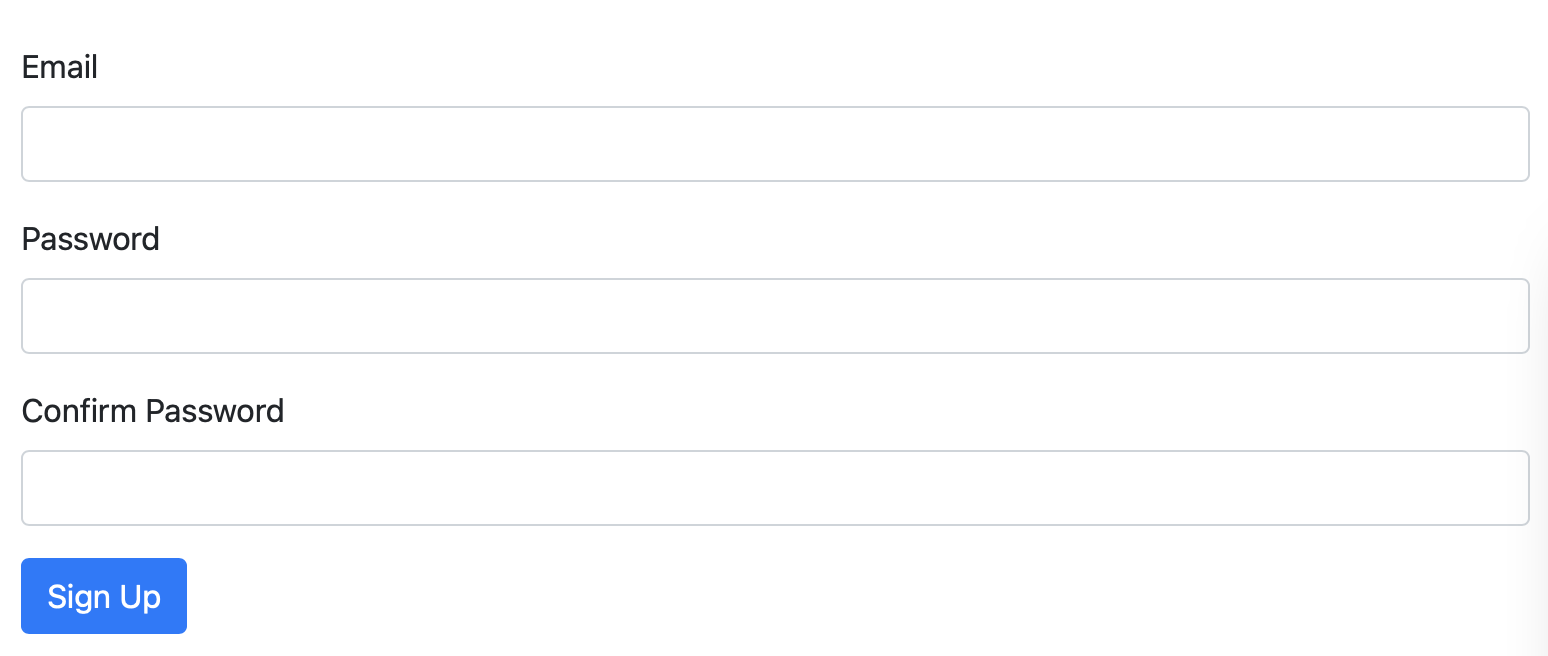This screenshot has width=1548, height=656.
Task: Click the Password label text
Action: (91, 239)
